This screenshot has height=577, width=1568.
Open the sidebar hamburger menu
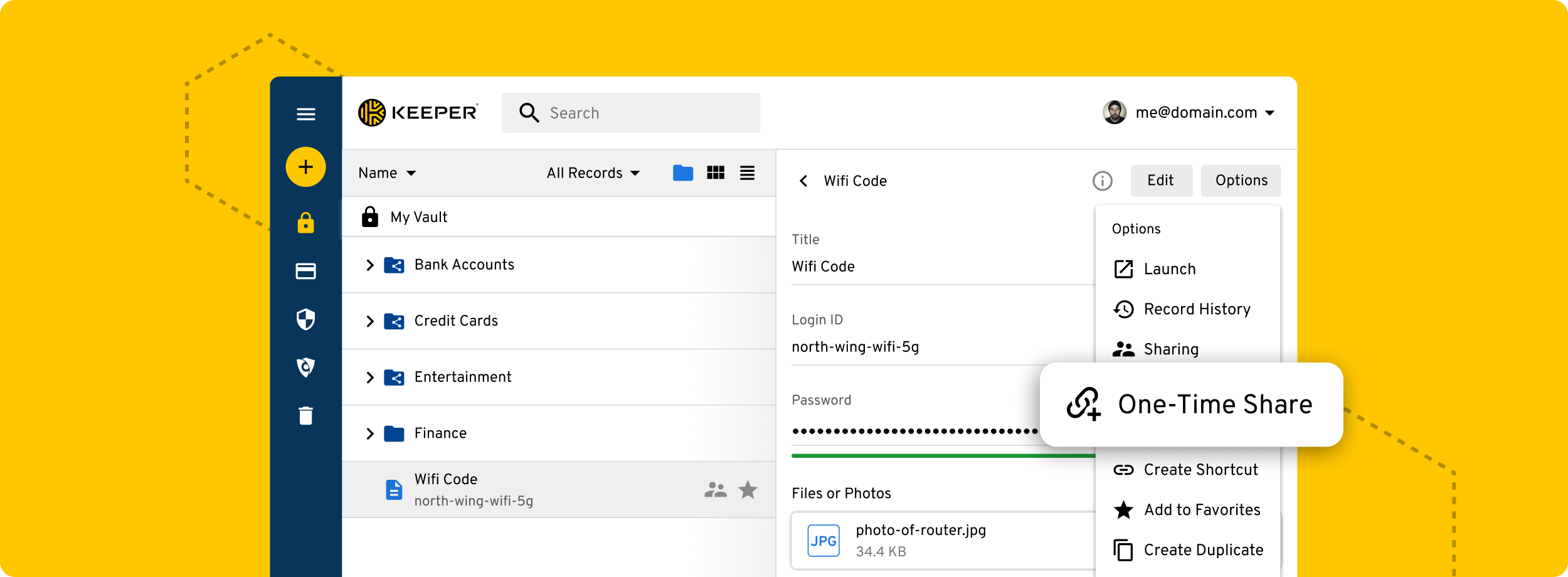coord(305,114)
